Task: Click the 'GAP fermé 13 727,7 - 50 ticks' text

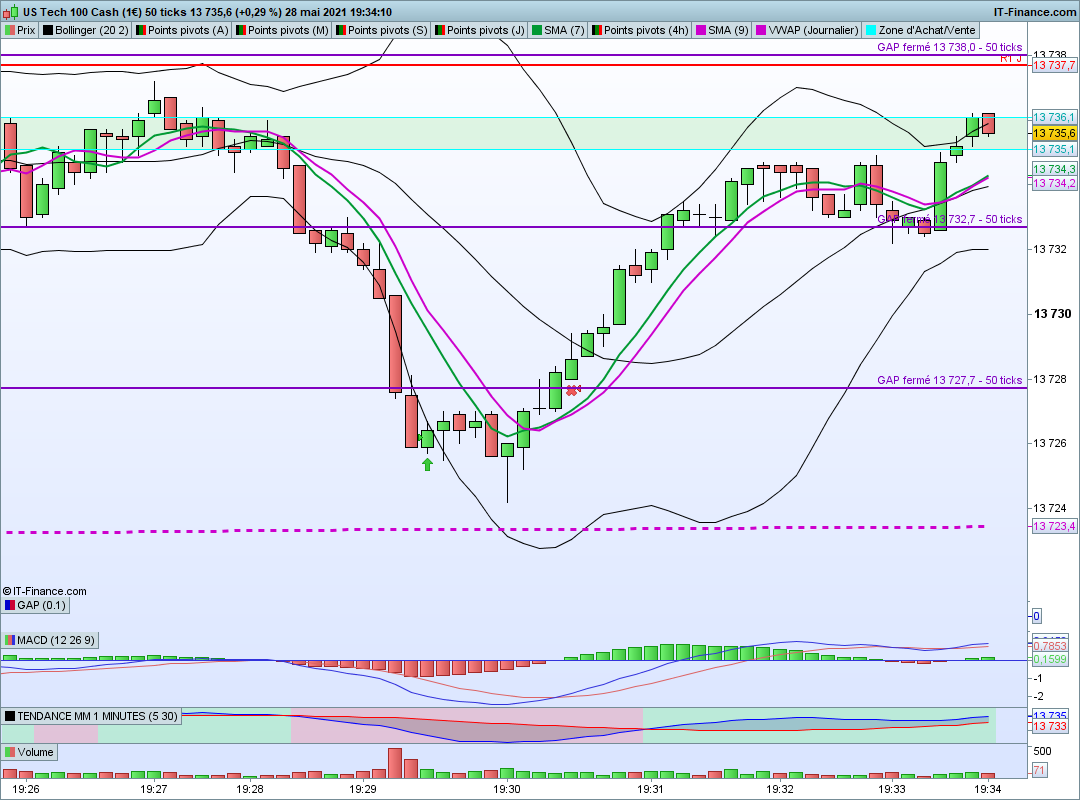Action: click(949, 380)
